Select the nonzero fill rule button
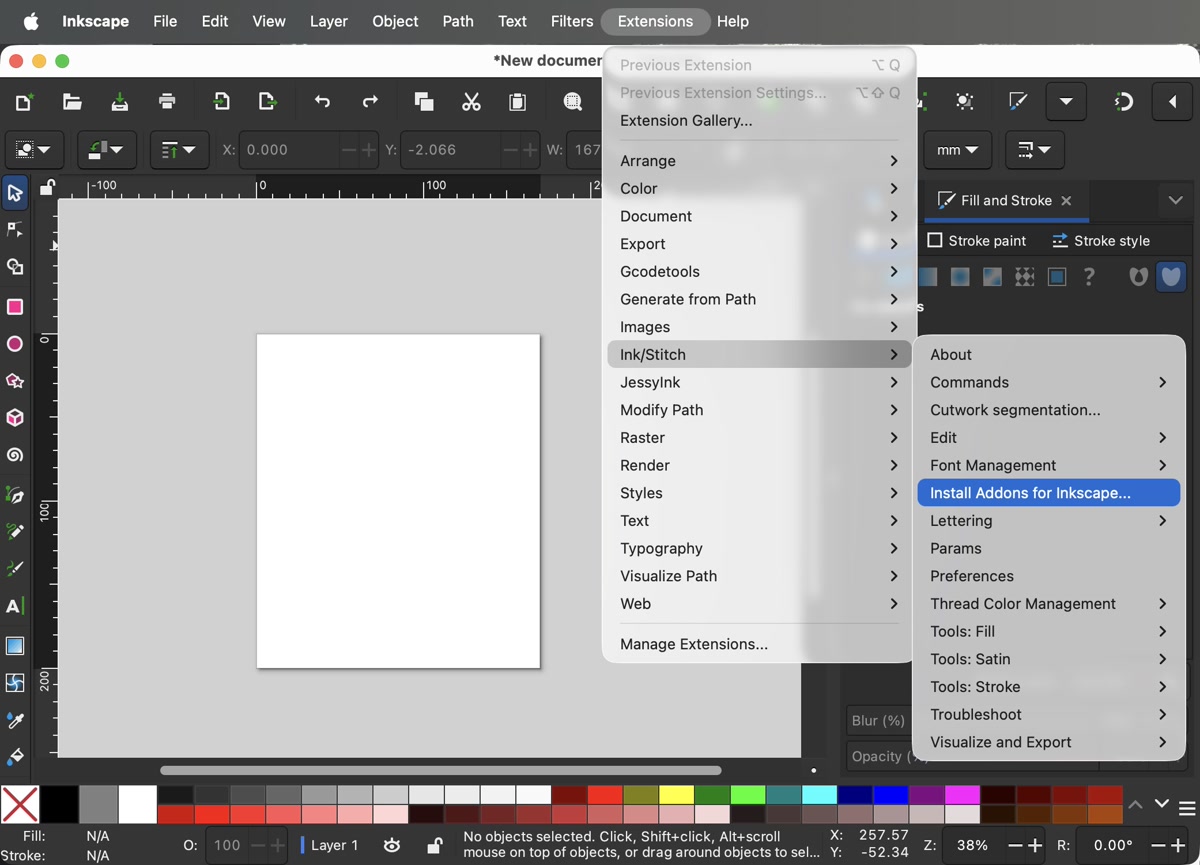Screen dimensions: 1200x865 coord(1171,277)
